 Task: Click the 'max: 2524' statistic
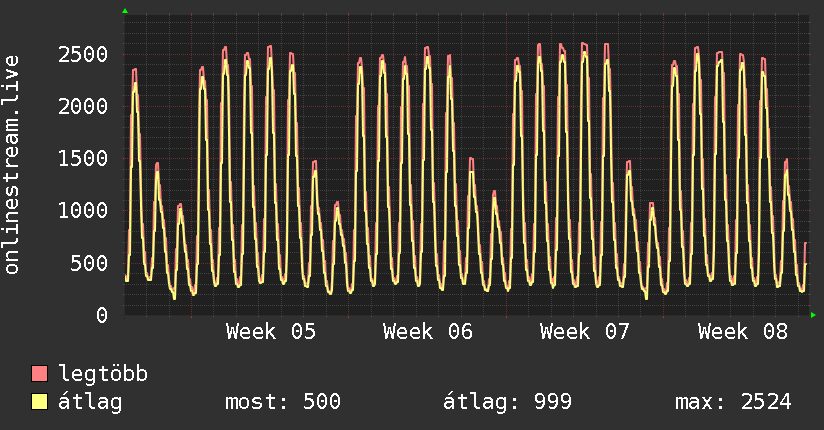click(x=734, y=402)
